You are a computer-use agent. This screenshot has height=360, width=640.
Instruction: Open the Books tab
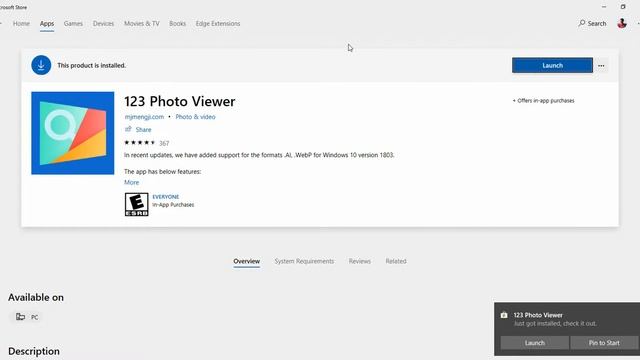178,24
